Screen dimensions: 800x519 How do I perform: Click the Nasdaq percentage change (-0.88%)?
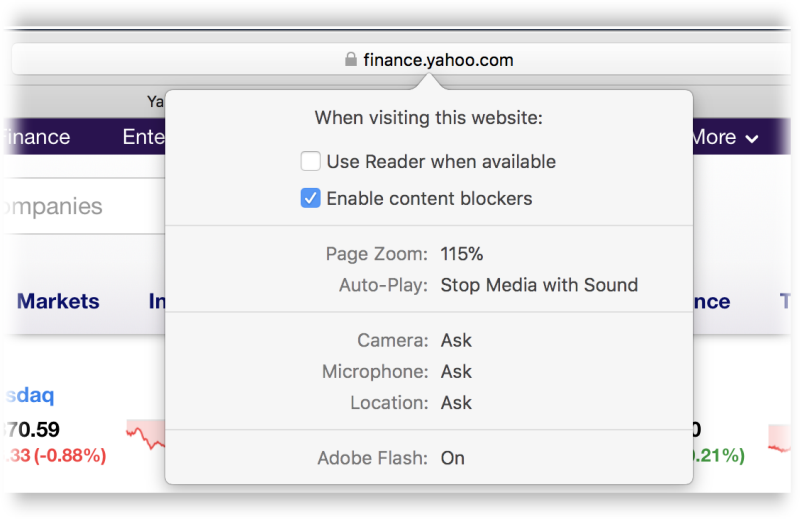tap(70, 455)
